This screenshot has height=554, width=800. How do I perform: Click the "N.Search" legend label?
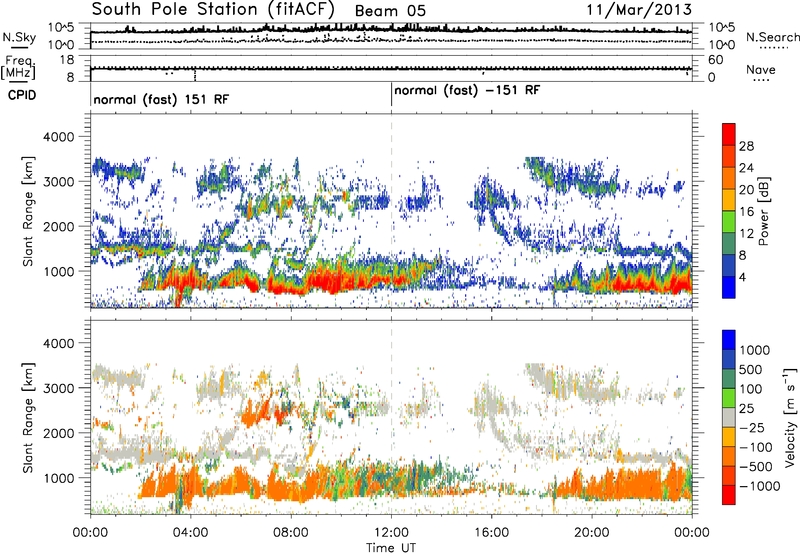773,37
